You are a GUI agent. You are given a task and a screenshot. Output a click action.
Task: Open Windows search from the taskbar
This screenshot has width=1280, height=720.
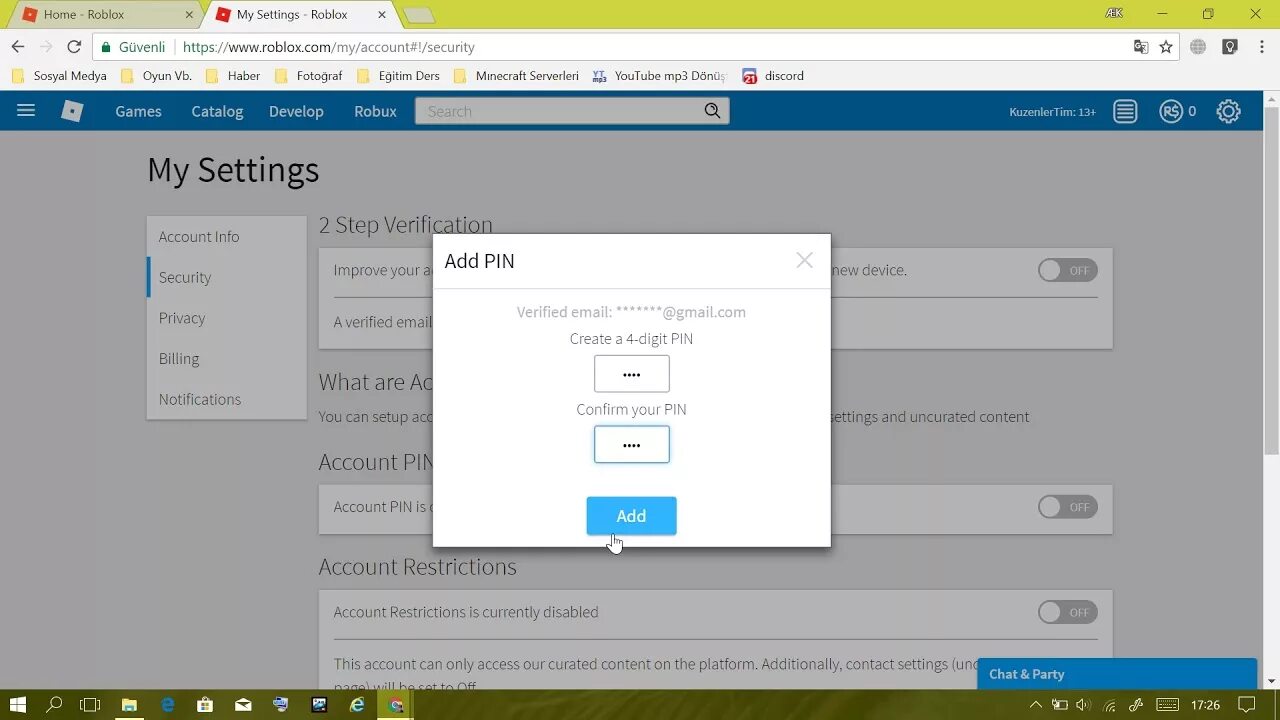pos(55,705)
